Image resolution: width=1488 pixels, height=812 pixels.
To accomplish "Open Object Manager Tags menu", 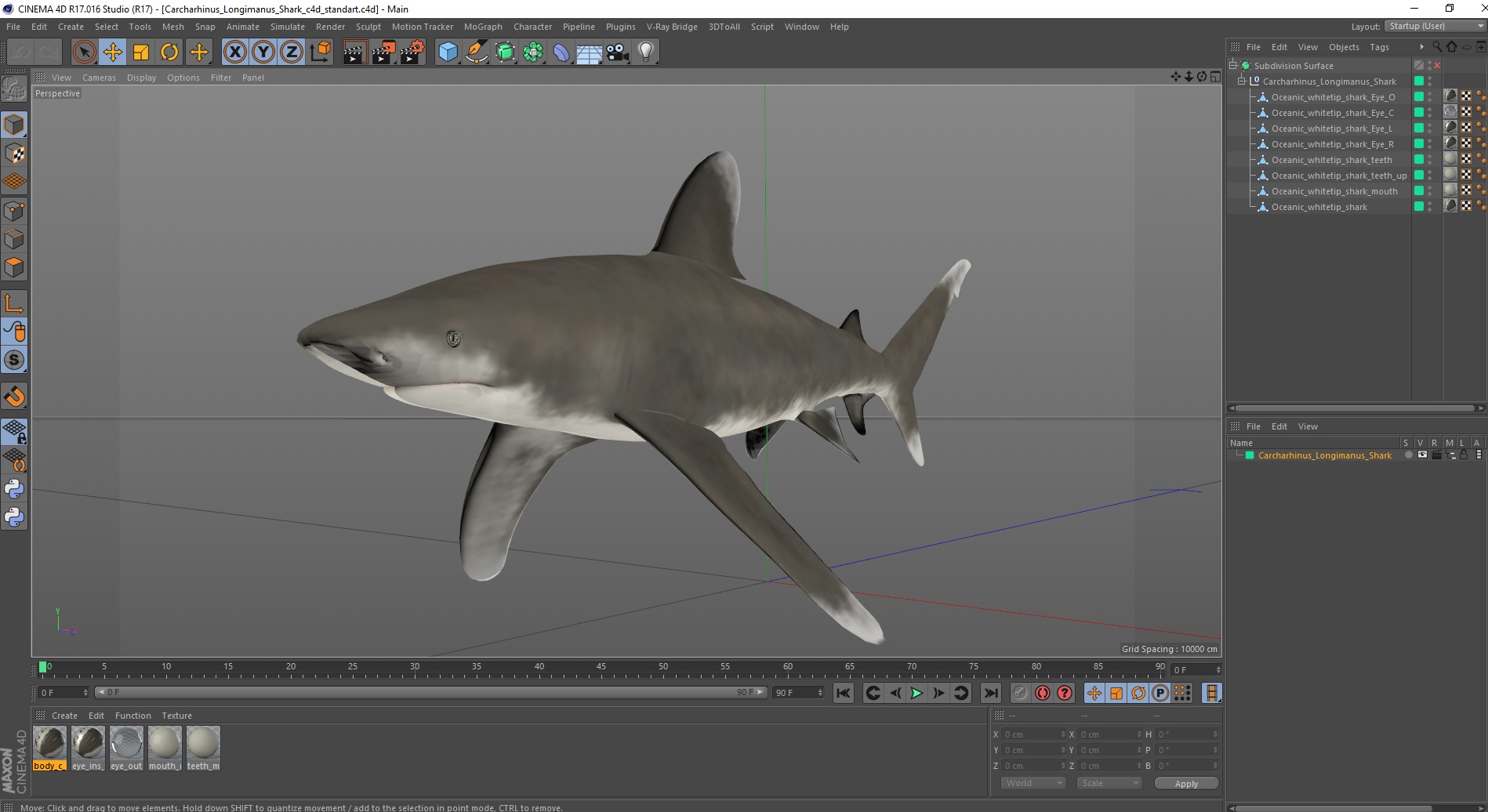I will tap(1379, 47).
